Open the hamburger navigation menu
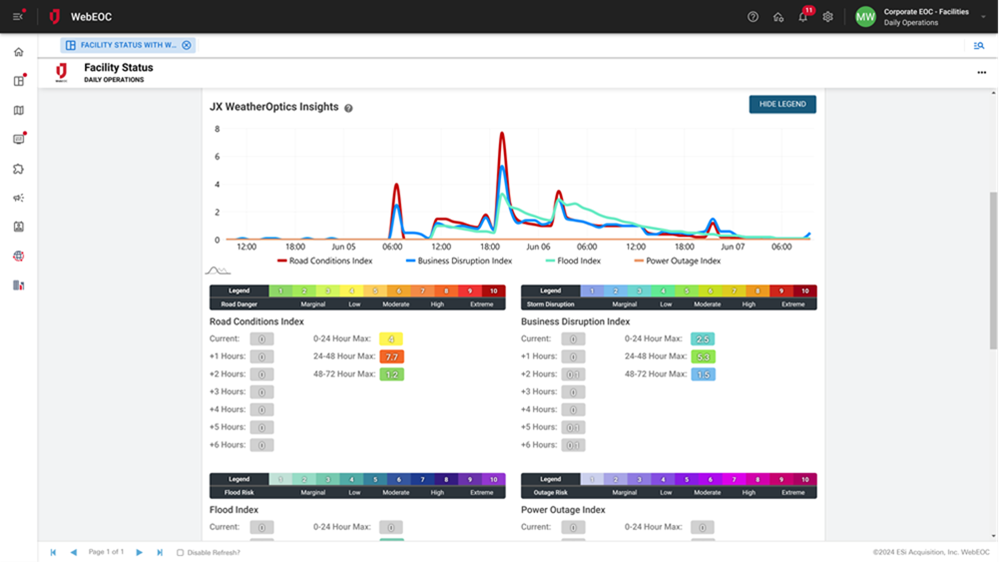This screenshot has height=562, width=999. click(18, 17)
